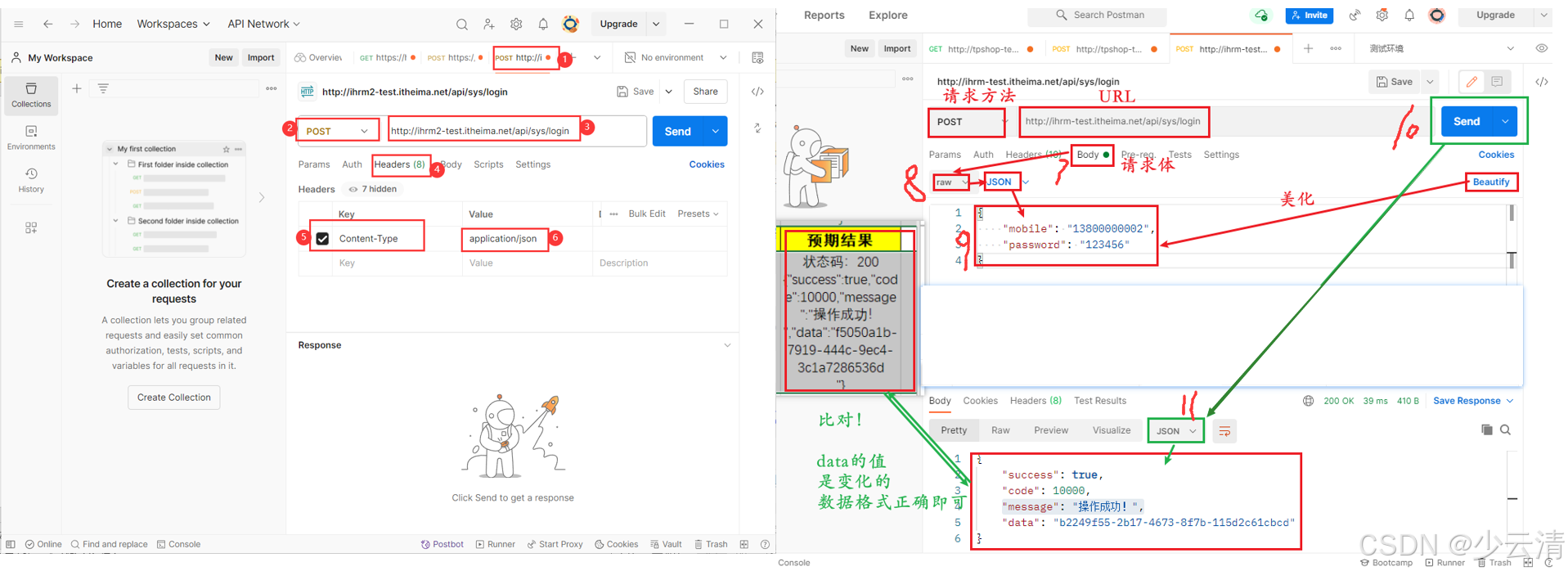Open Environments panel in left sidebar
The image size is (1568, 571).
click(31, 137)
